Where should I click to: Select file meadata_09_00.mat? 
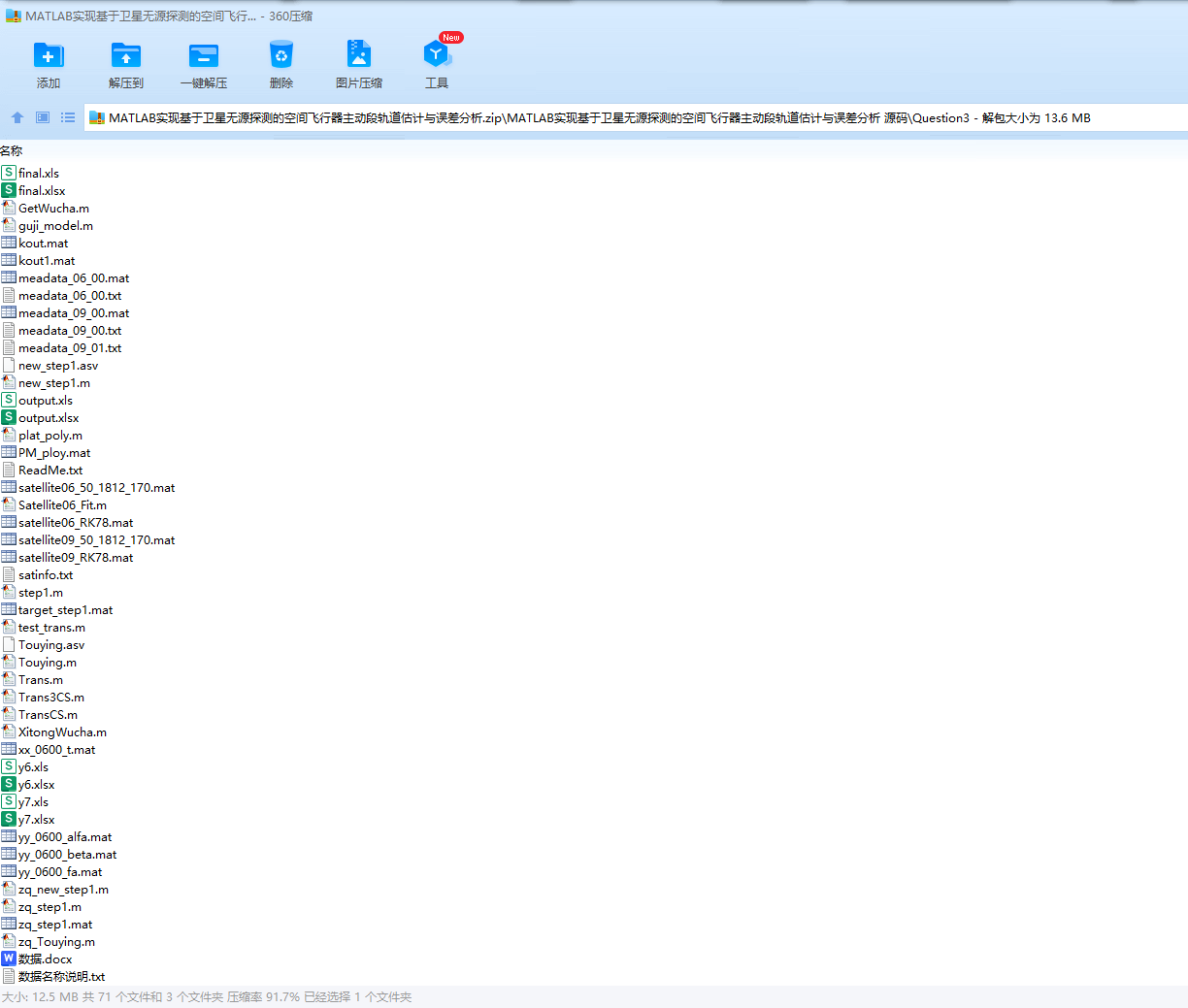pos(74,313)
